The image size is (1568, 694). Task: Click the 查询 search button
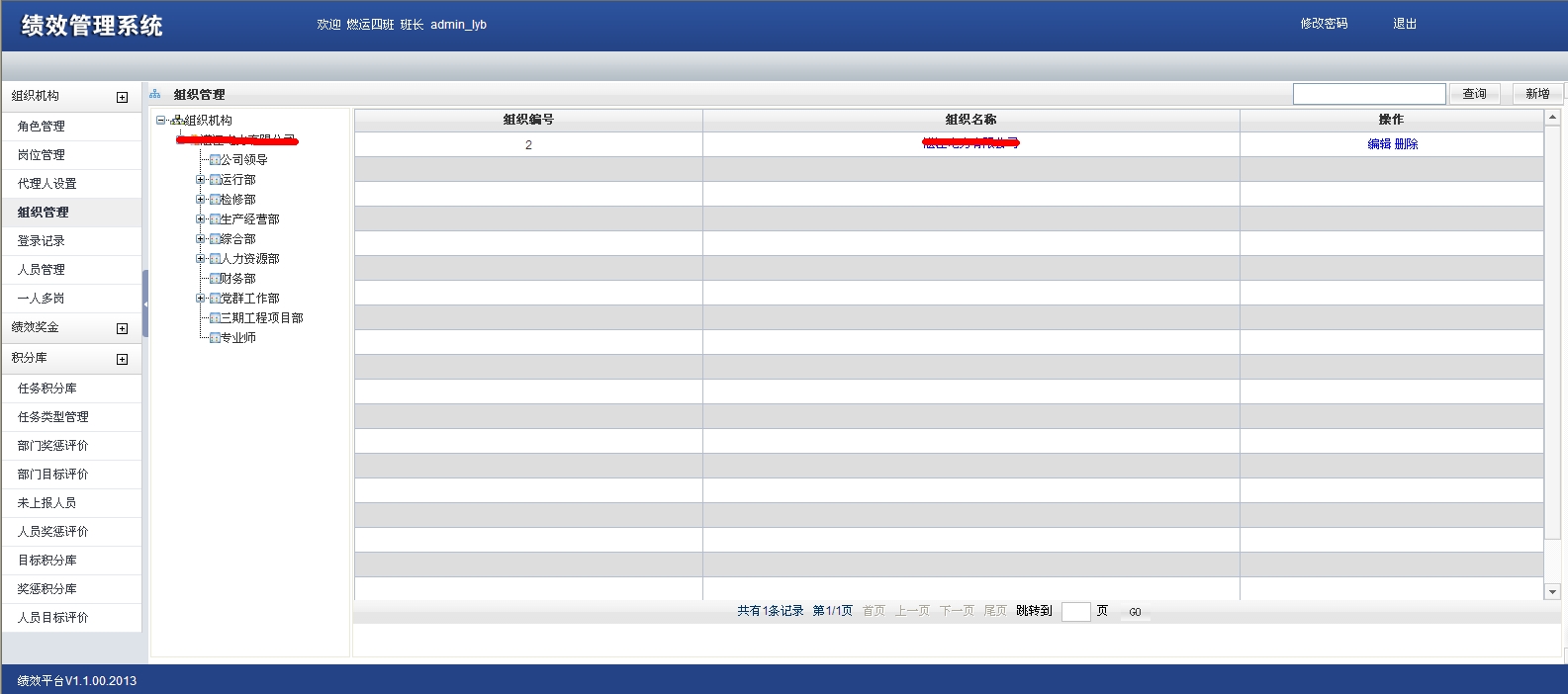click(x=1474, y=94)
